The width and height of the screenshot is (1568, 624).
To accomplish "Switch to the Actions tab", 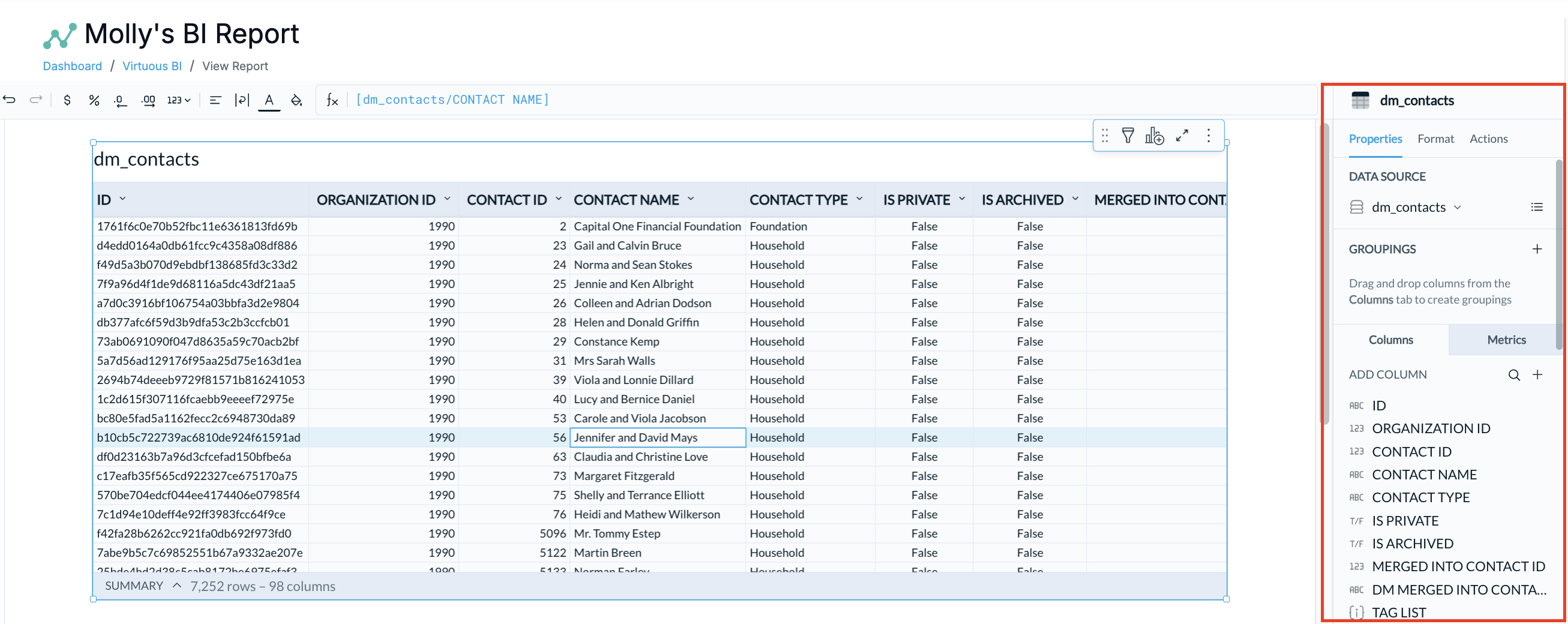I will 1488,139.
